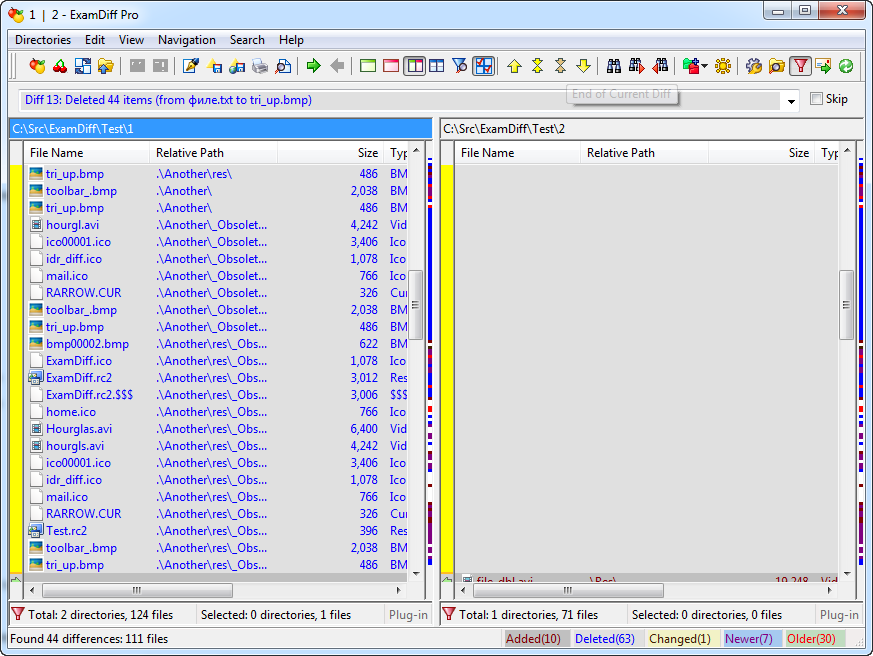Viewport: 873px width, 656px height.
Task: Open options with the gear and wrench icon
Action: tap(754, 66)
